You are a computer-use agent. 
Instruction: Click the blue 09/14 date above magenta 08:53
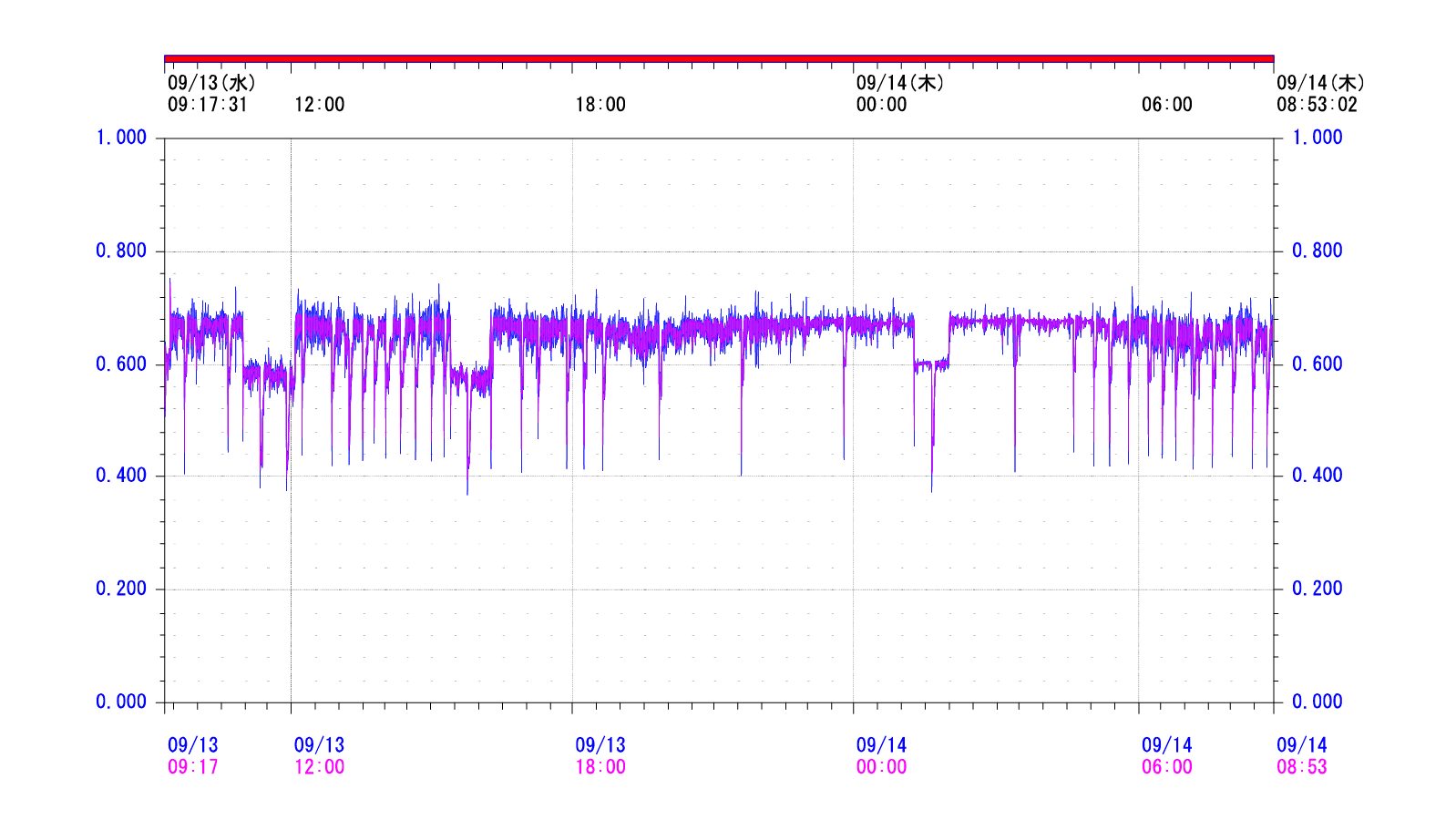(1302, 745)
